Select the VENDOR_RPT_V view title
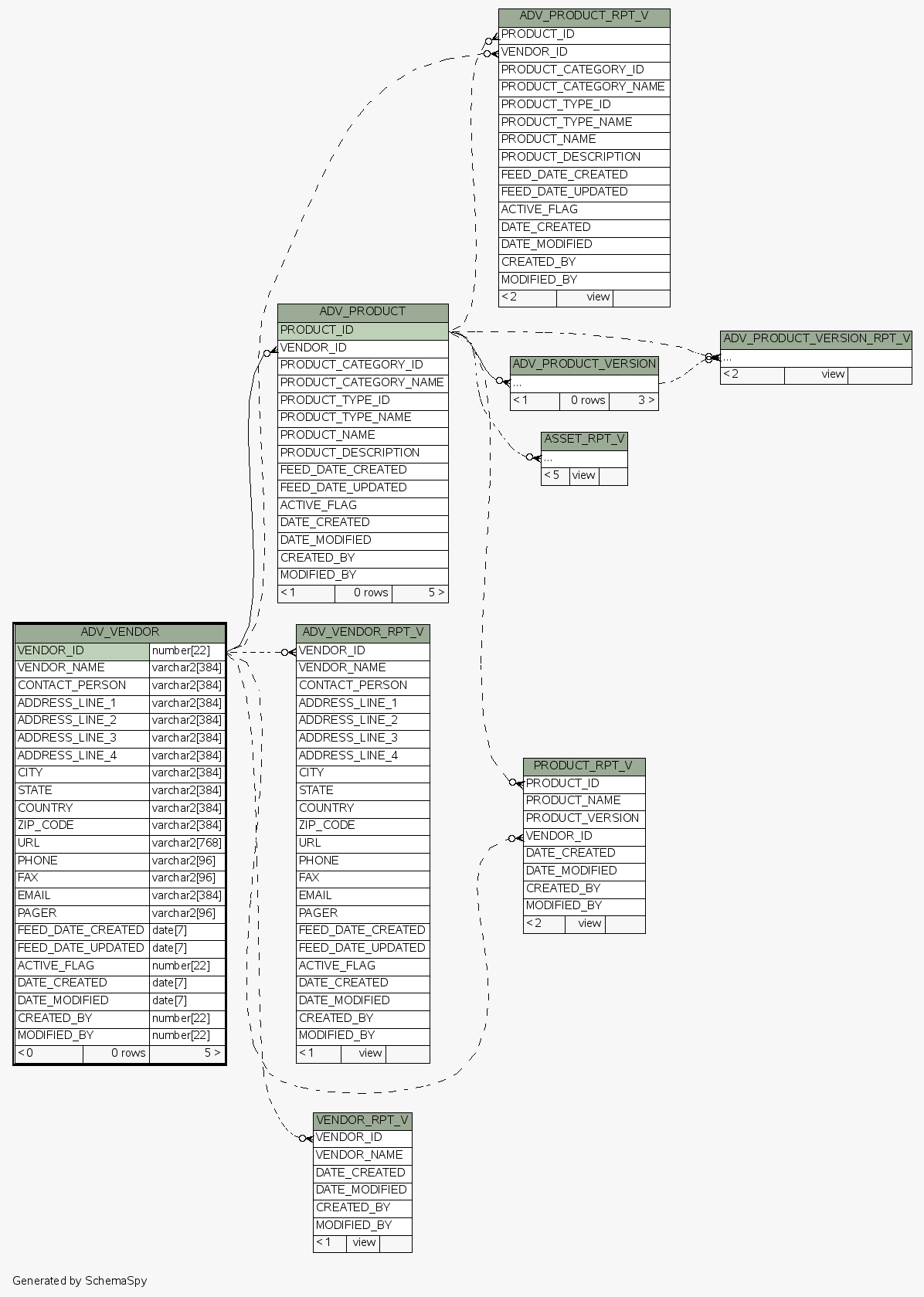 click(362, 1120)
